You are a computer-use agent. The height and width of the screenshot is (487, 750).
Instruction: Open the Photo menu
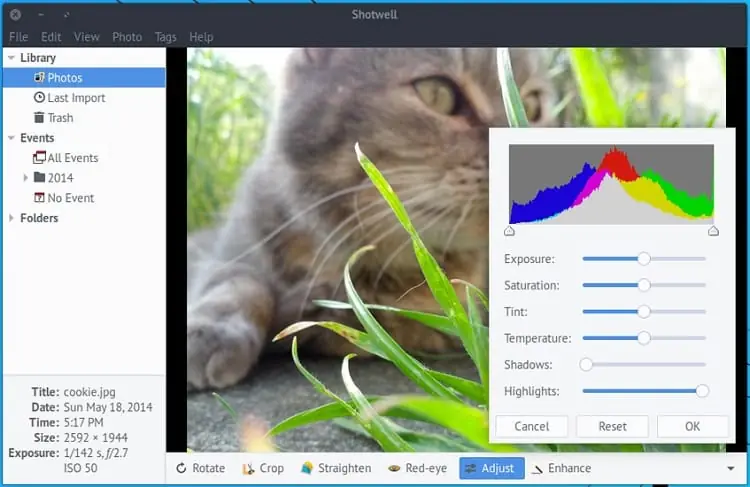[127, 37]
